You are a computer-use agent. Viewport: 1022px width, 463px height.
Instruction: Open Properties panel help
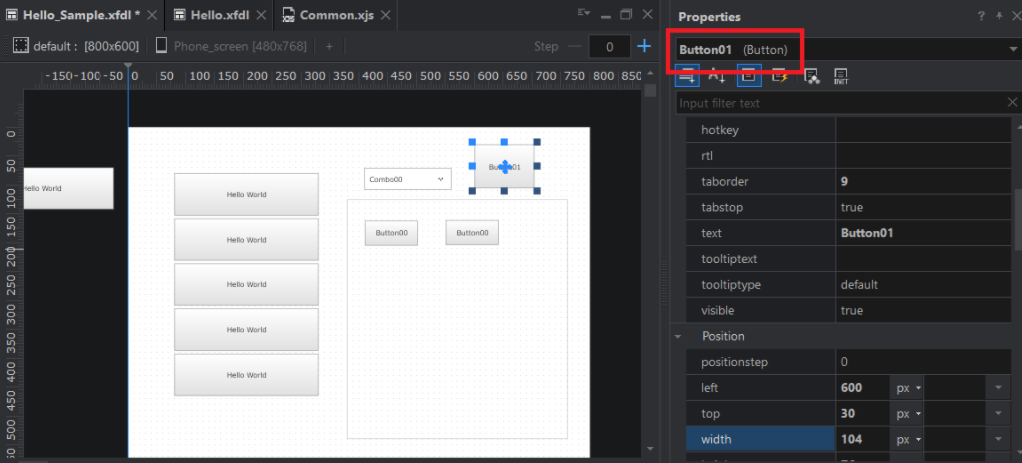point(982,16)
